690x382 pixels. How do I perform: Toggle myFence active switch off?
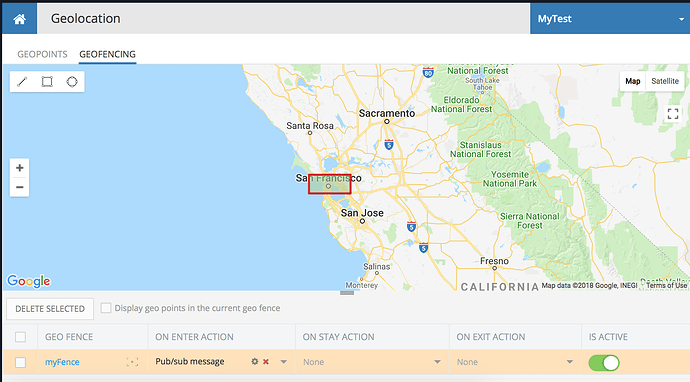(604, 363)
